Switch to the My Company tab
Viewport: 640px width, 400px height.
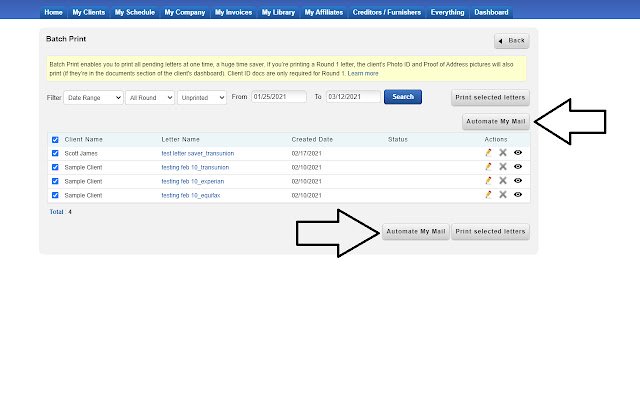[x=185, y=12]
